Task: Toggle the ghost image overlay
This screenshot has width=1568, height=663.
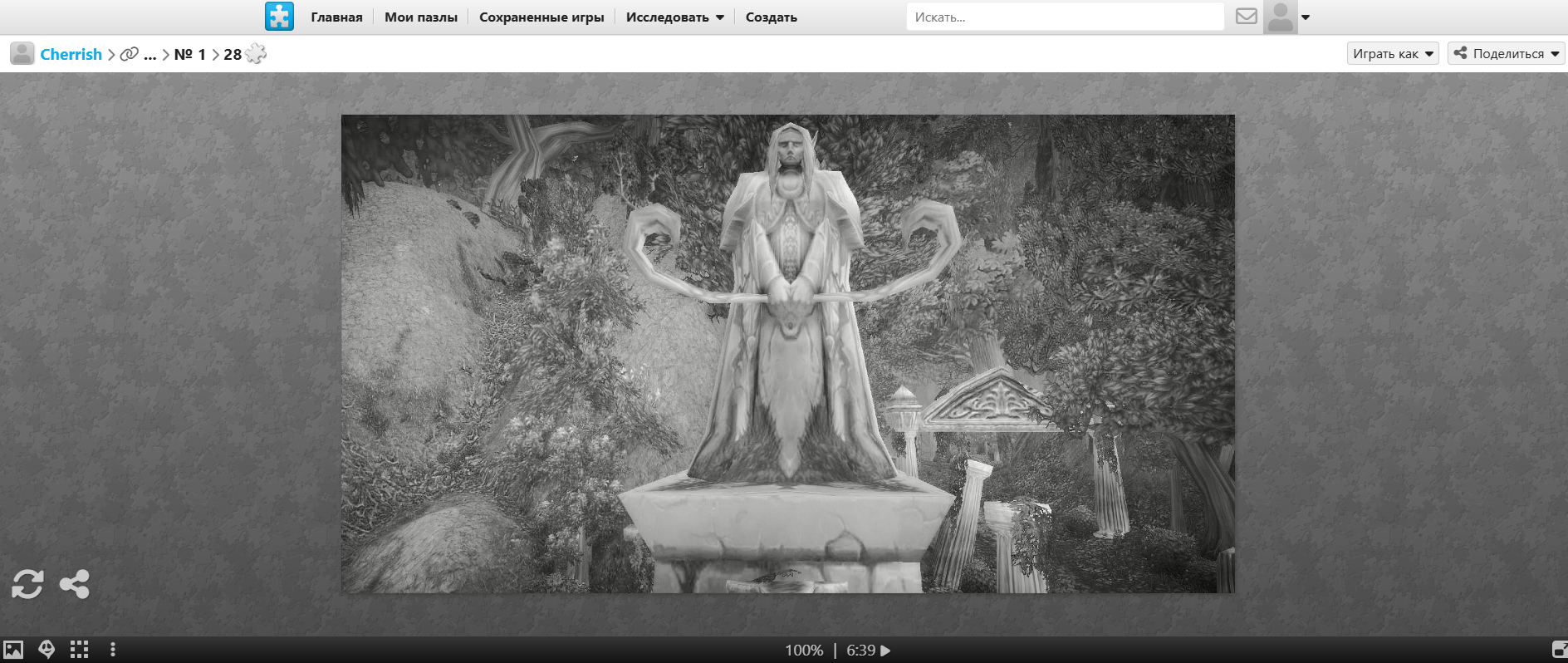Action: pos(47,650)
